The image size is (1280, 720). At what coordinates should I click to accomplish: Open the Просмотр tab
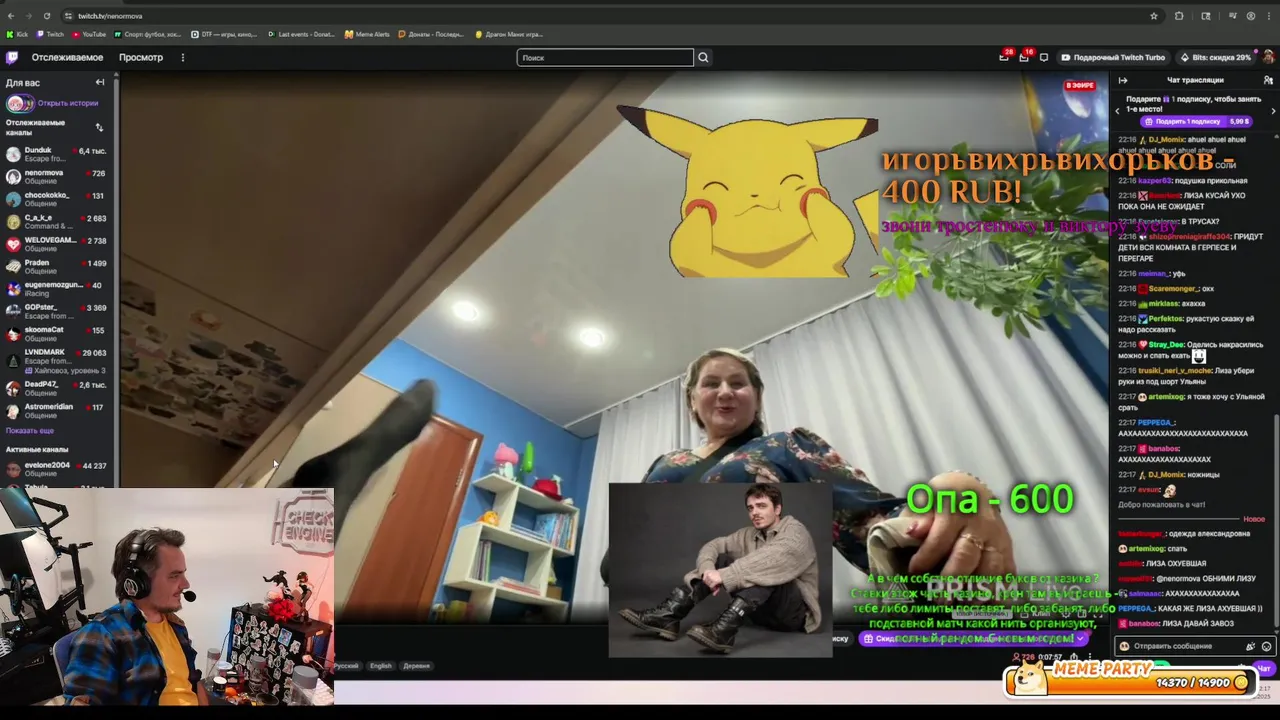141,57
